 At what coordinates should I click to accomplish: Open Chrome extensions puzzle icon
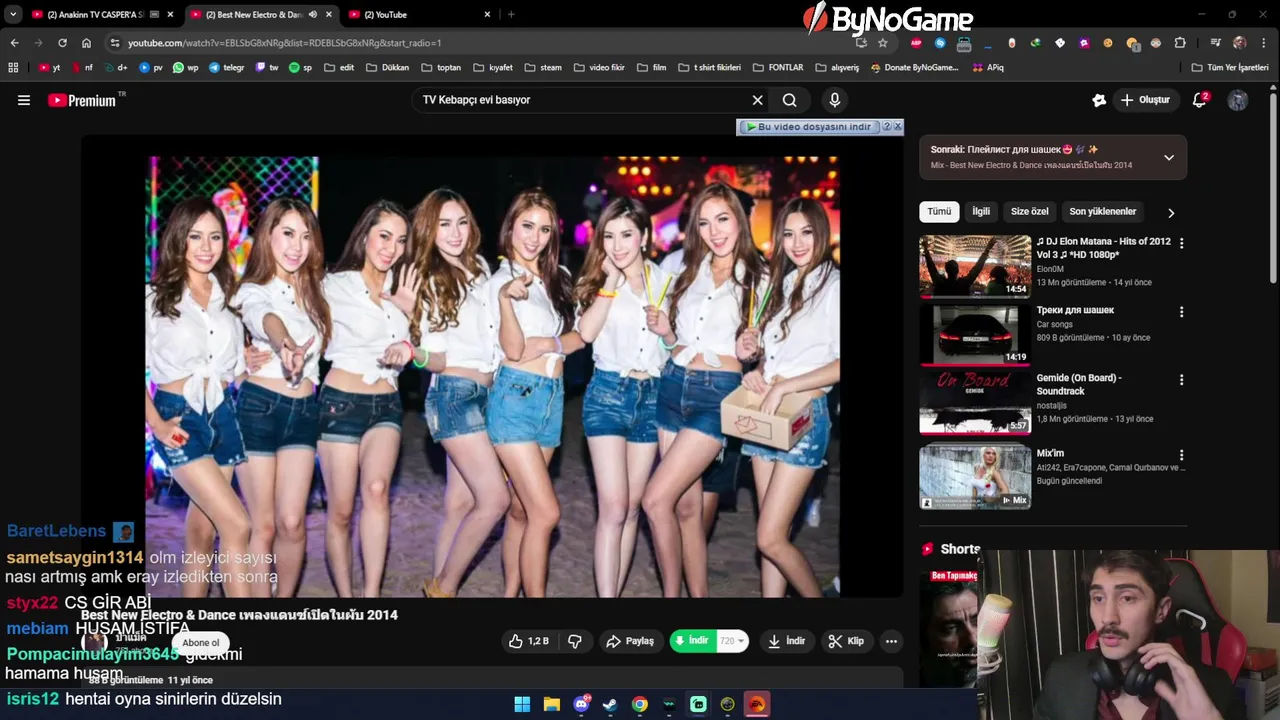point(1180,43)
